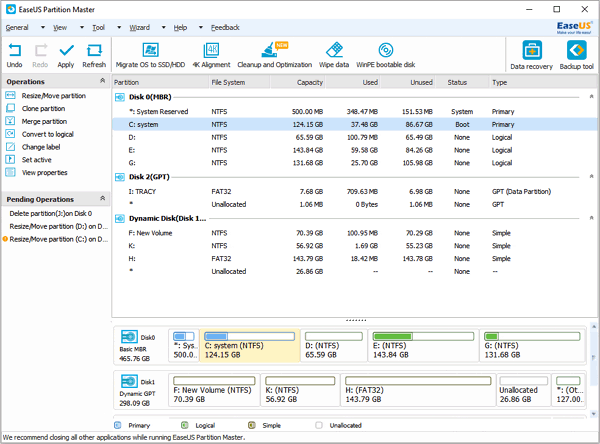Collapse the Dynamic Disk group
This screenshot has width=600, height=444.
point(591,218)
